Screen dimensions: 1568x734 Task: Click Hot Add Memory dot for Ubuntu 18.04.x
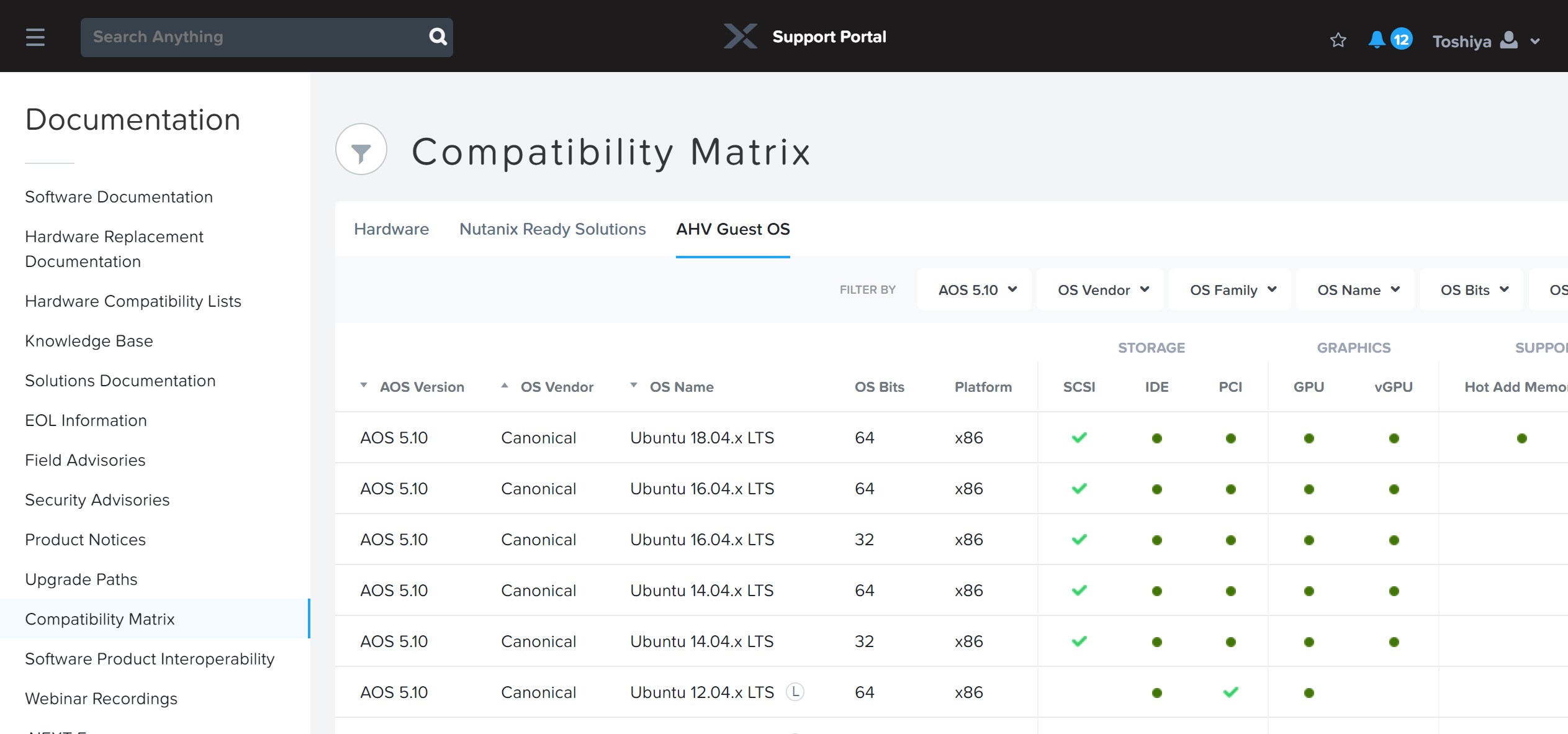pyautogui.click(x=1522, y=438)
